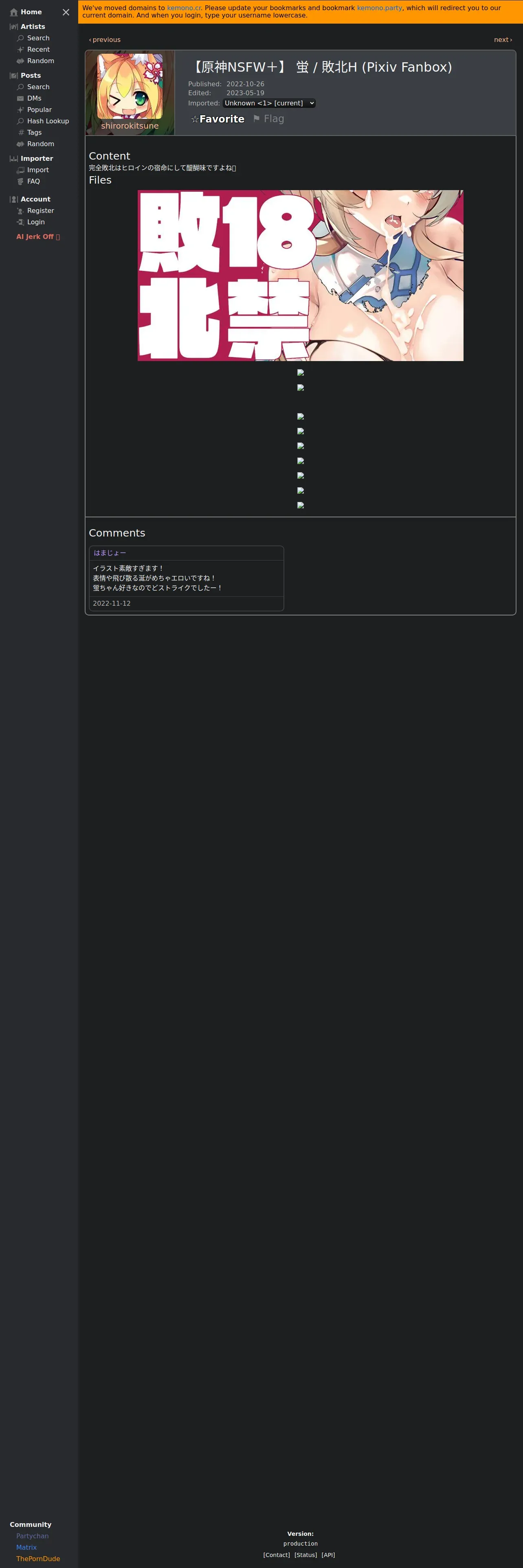523x1568 pixels.
Task: Open the artist avatar thumbnail
Action: [130, 86]
